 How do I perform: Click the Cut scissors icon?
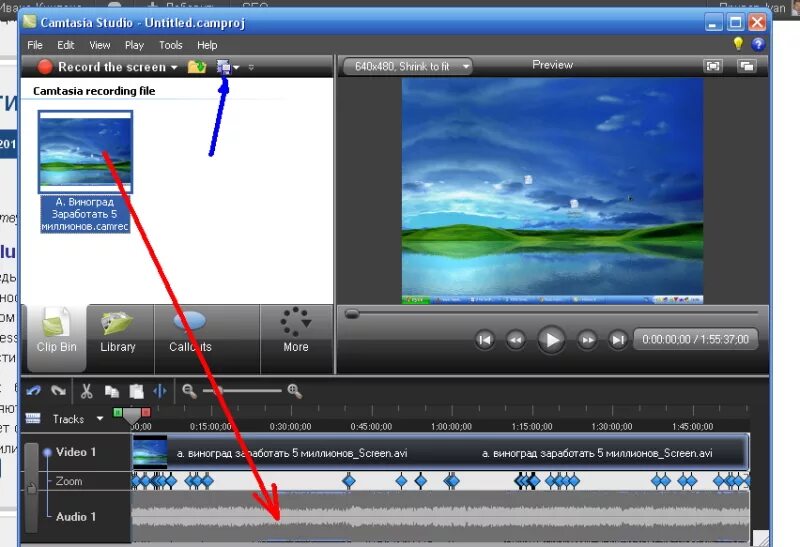pos(86,391)
